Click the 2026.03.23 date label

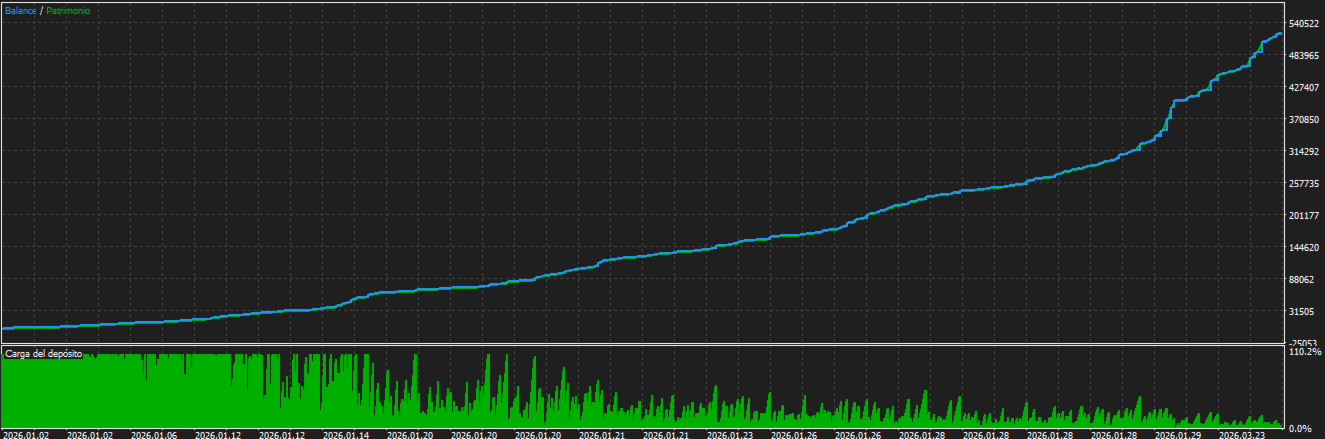click(x=1243, y=434)
